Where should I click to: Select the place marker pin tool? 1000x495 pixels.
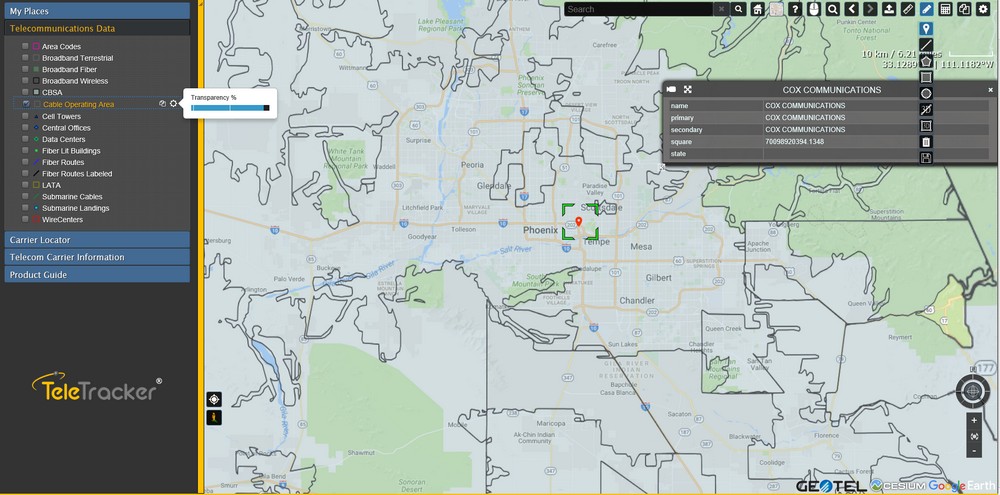(x=926, y=29)
